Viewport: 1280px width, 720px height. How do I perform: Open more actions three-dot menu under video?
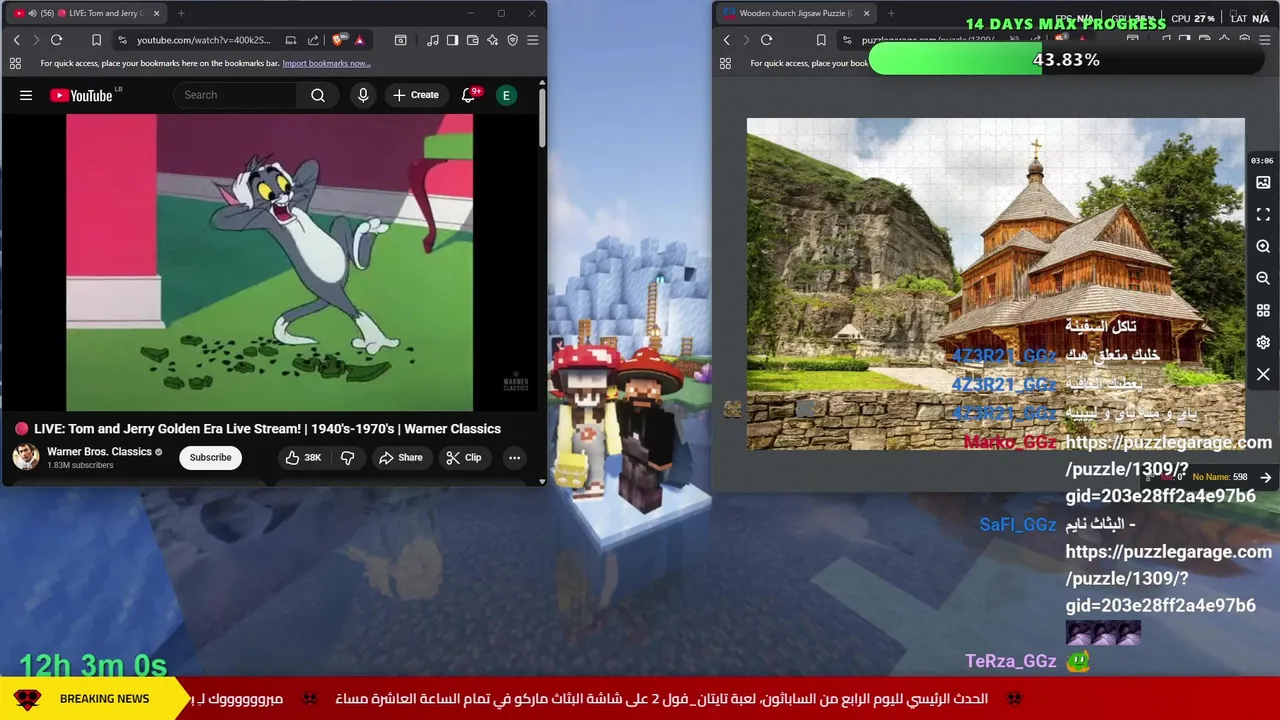pos(514,457)
